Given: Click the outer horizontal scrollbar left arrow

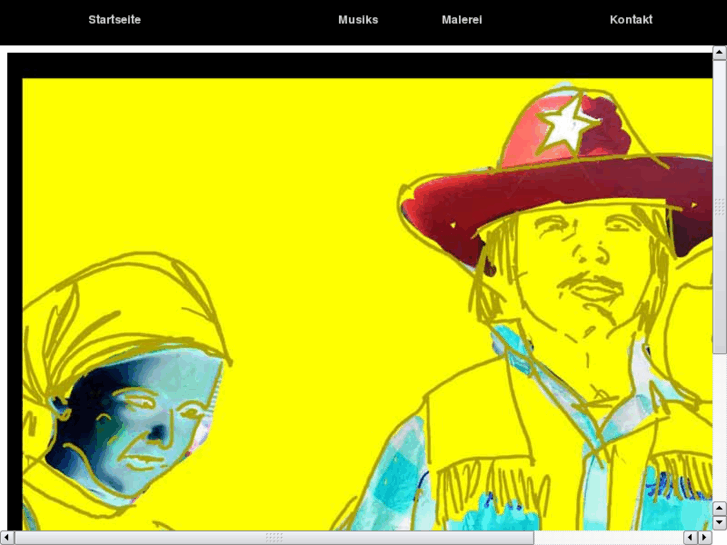Looking at the screenshot, I should click(x=6, y=537).
